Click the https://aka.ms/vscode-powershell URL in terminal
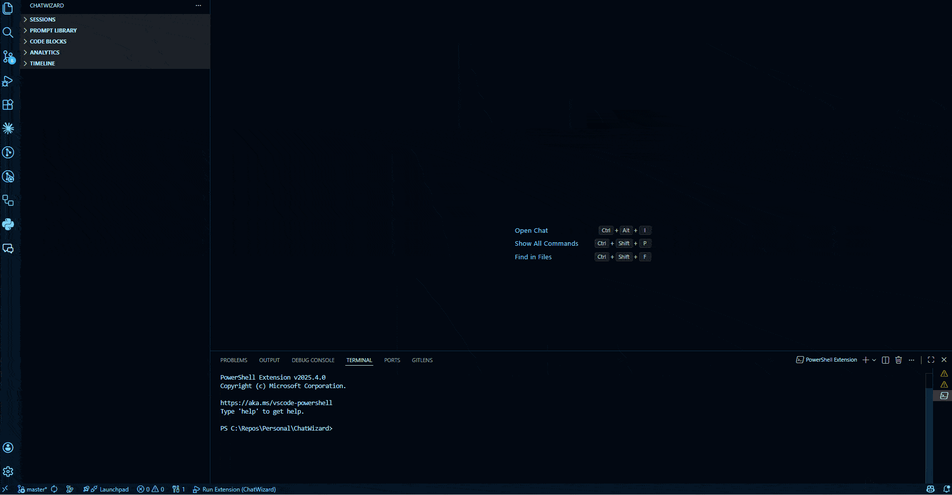The image size is (952, 495). pos(276,403)
